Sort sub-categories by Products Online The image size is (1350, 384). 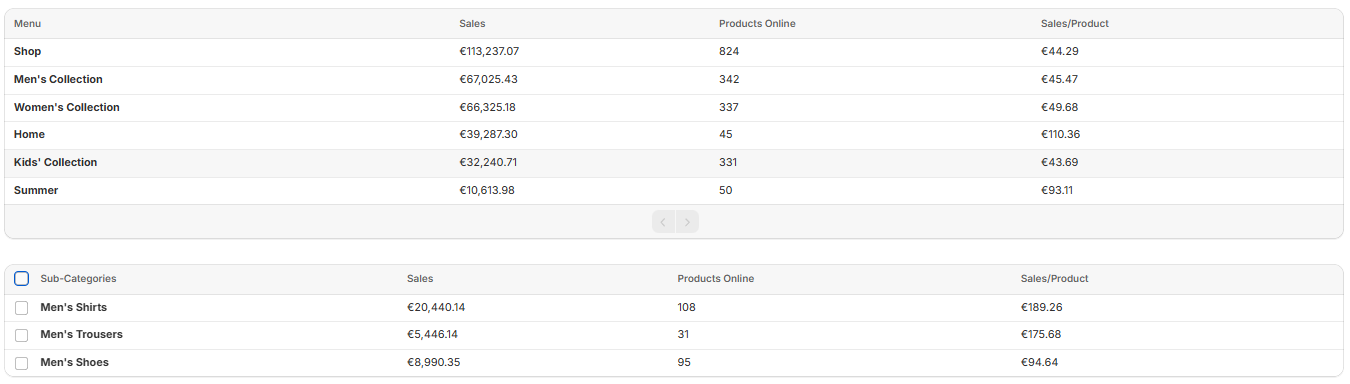[x=716, y=279]
